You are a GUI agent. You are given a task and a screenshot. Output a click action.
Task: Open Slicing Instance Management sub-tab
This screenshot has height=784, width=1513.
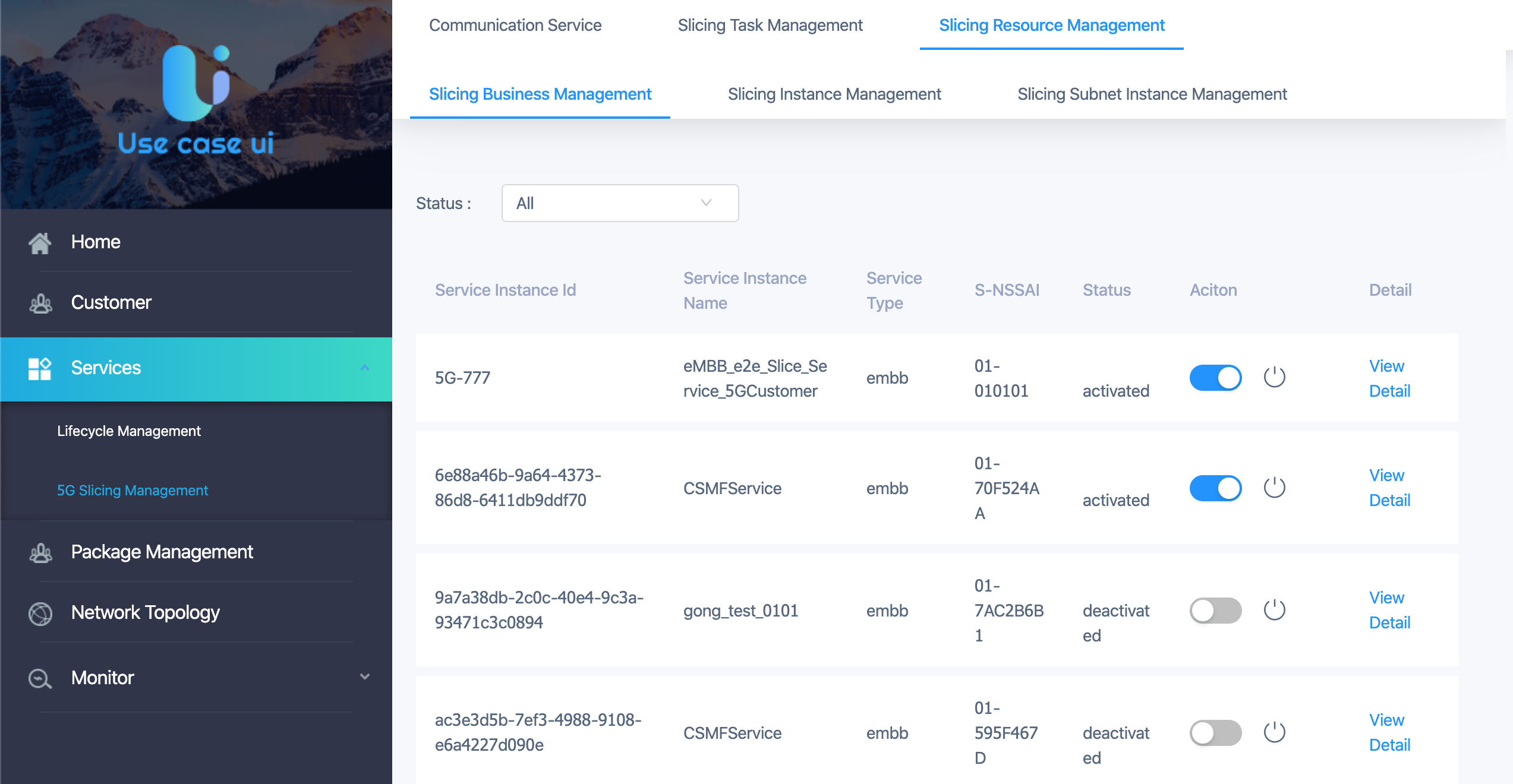[834, 94]
